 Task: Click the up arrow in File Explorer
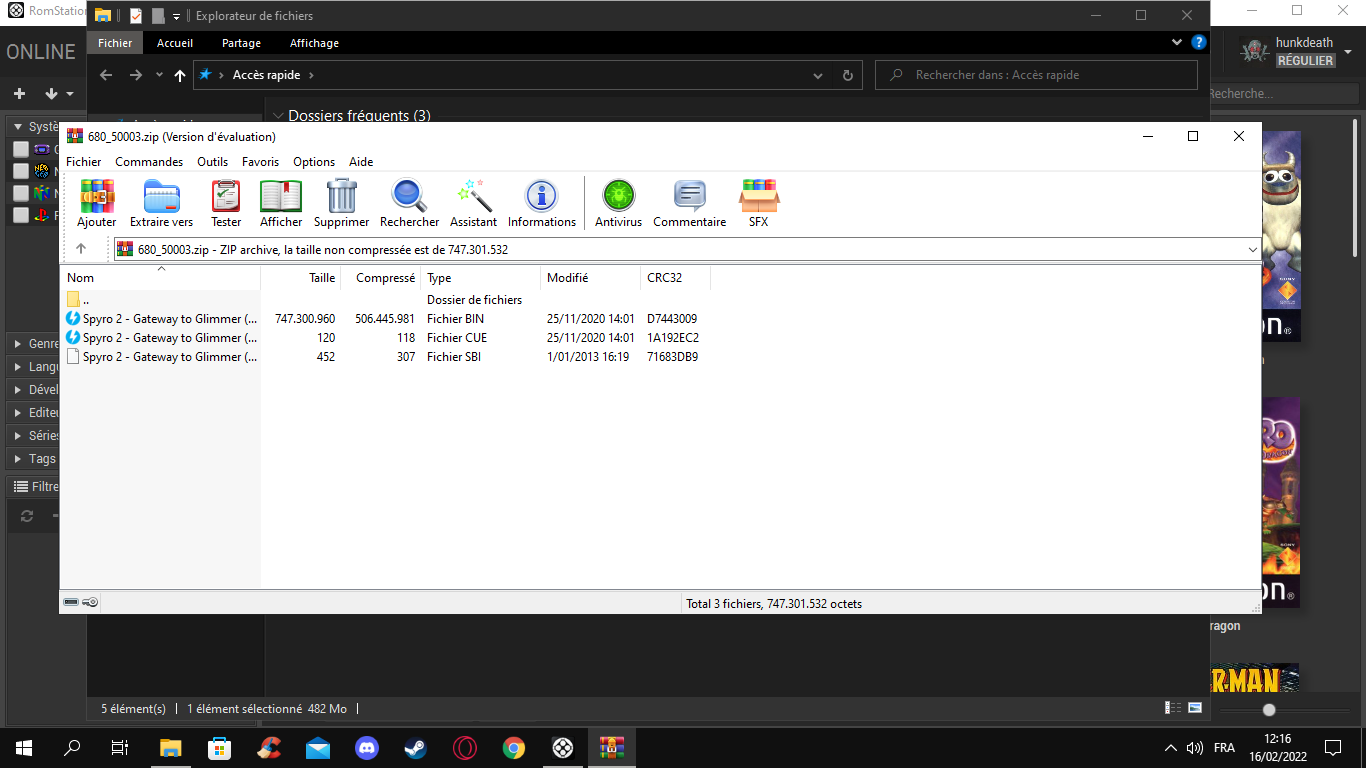[179, 75]
